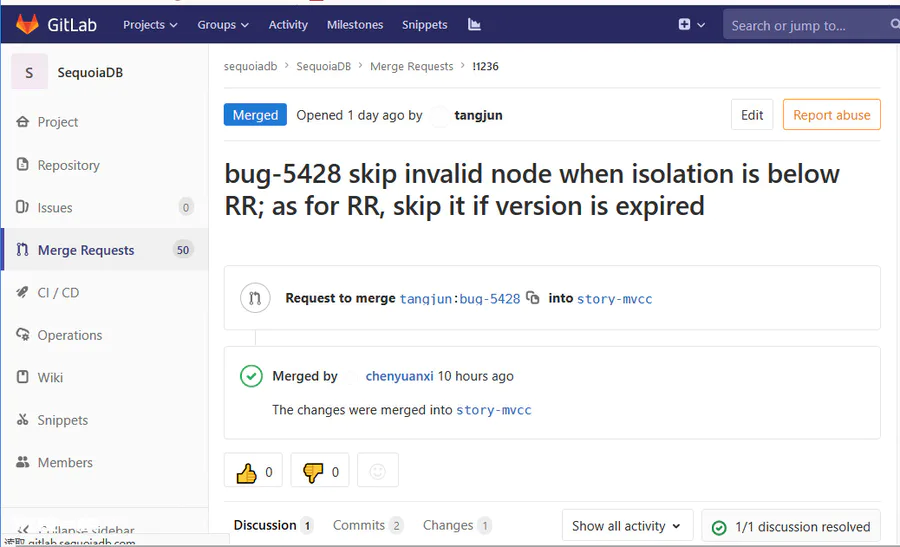Open the instance statistics chart icon

click(x=474, y=25)
